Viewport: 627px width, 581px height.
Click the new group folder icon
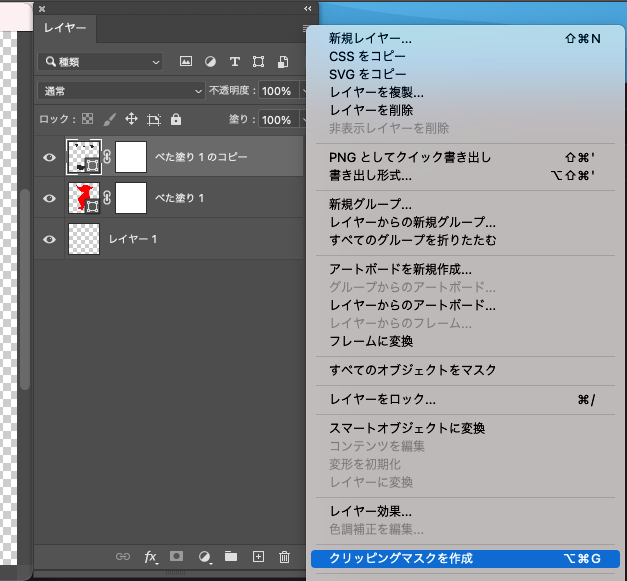tap(231, 557)
